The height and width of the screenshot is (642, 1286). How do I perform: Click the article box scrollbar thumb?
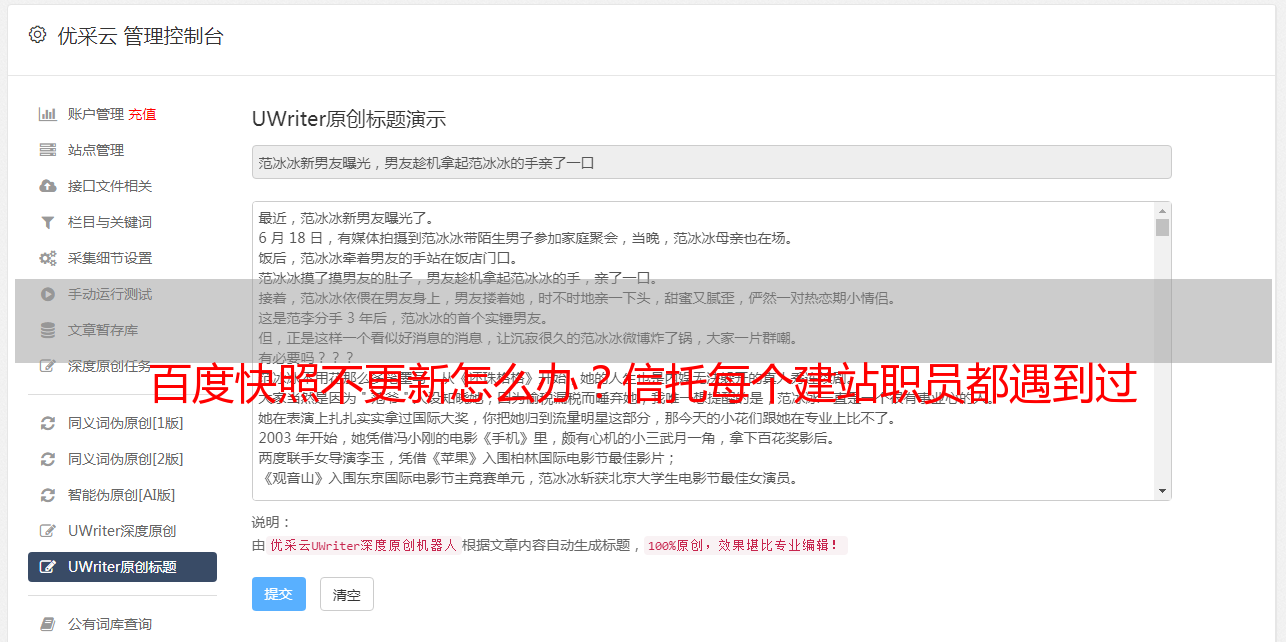1162,227
